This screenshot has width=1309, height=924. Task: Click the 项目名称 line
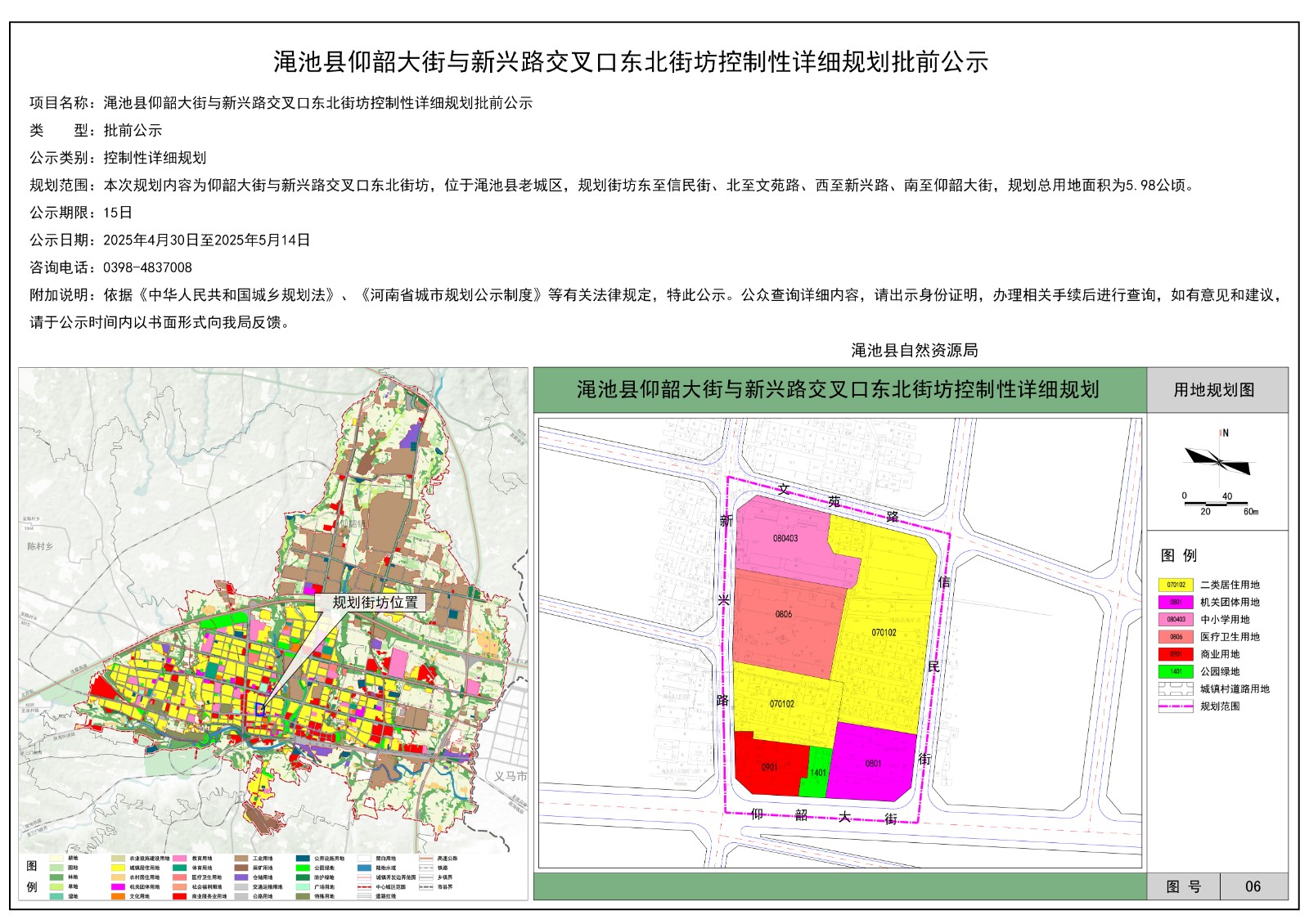(x=281, y=103)
